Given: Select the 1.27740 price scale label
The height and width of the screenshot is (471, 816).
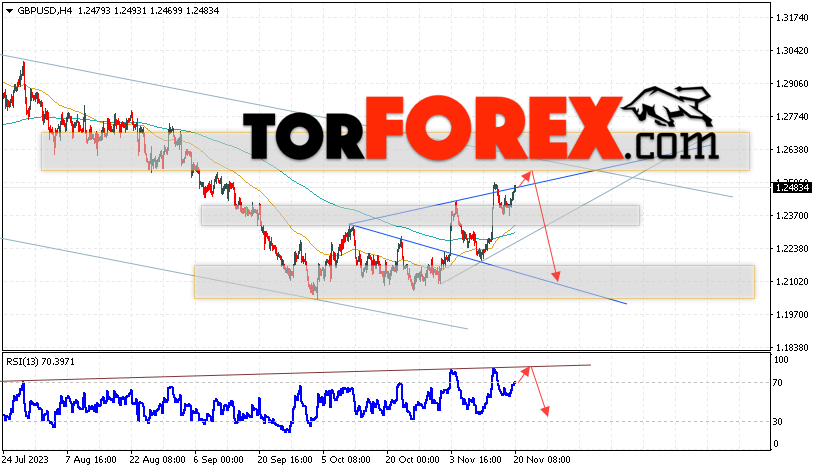Looking at the screenshot, I should click(x=792, y=117).
